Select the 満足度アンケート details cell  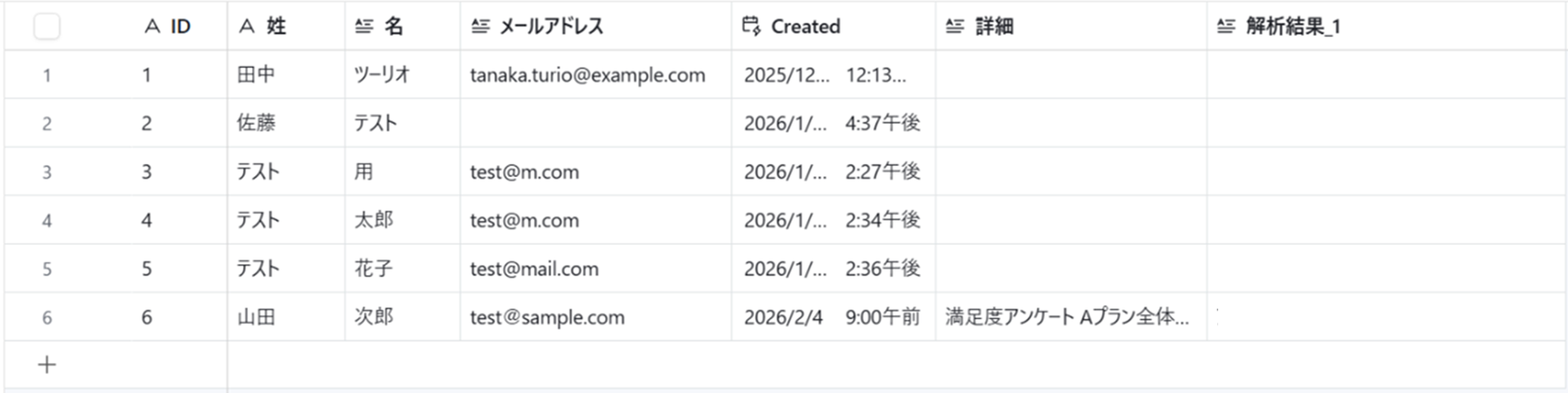point(1071,317)
